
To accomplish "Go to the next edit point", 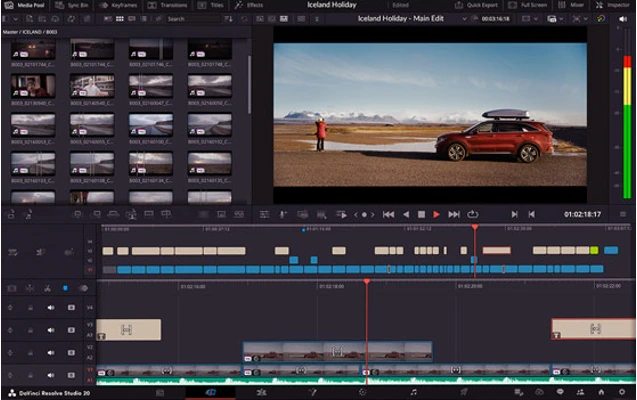I will [514, 214].
